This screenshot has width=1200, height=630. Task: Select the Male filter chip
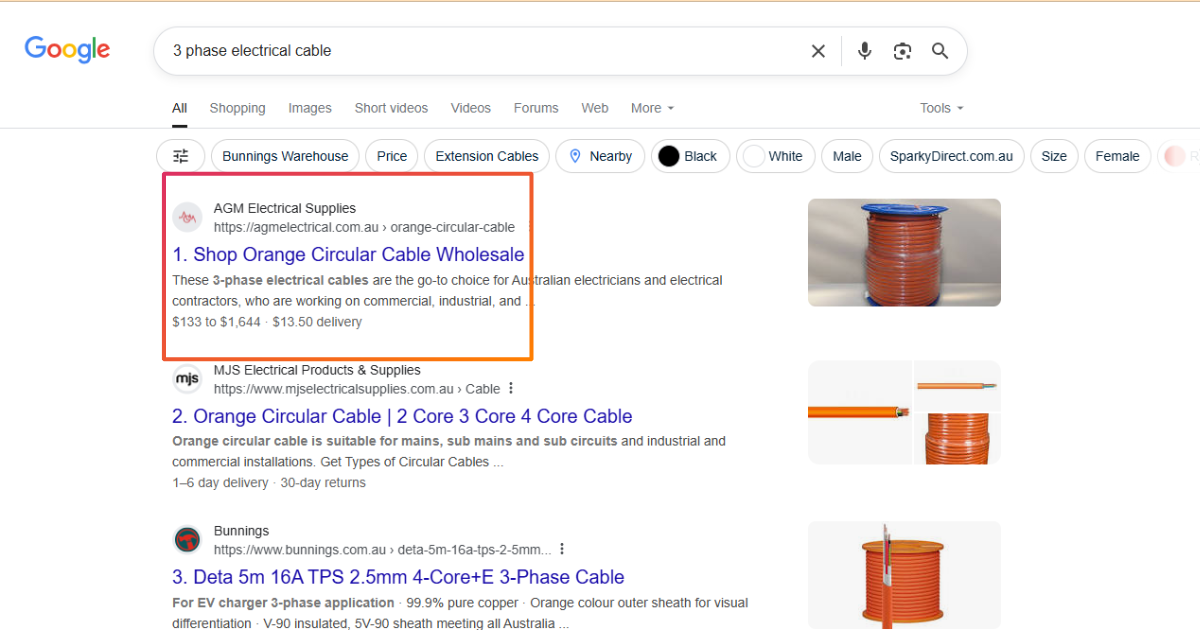pos(847,156)
